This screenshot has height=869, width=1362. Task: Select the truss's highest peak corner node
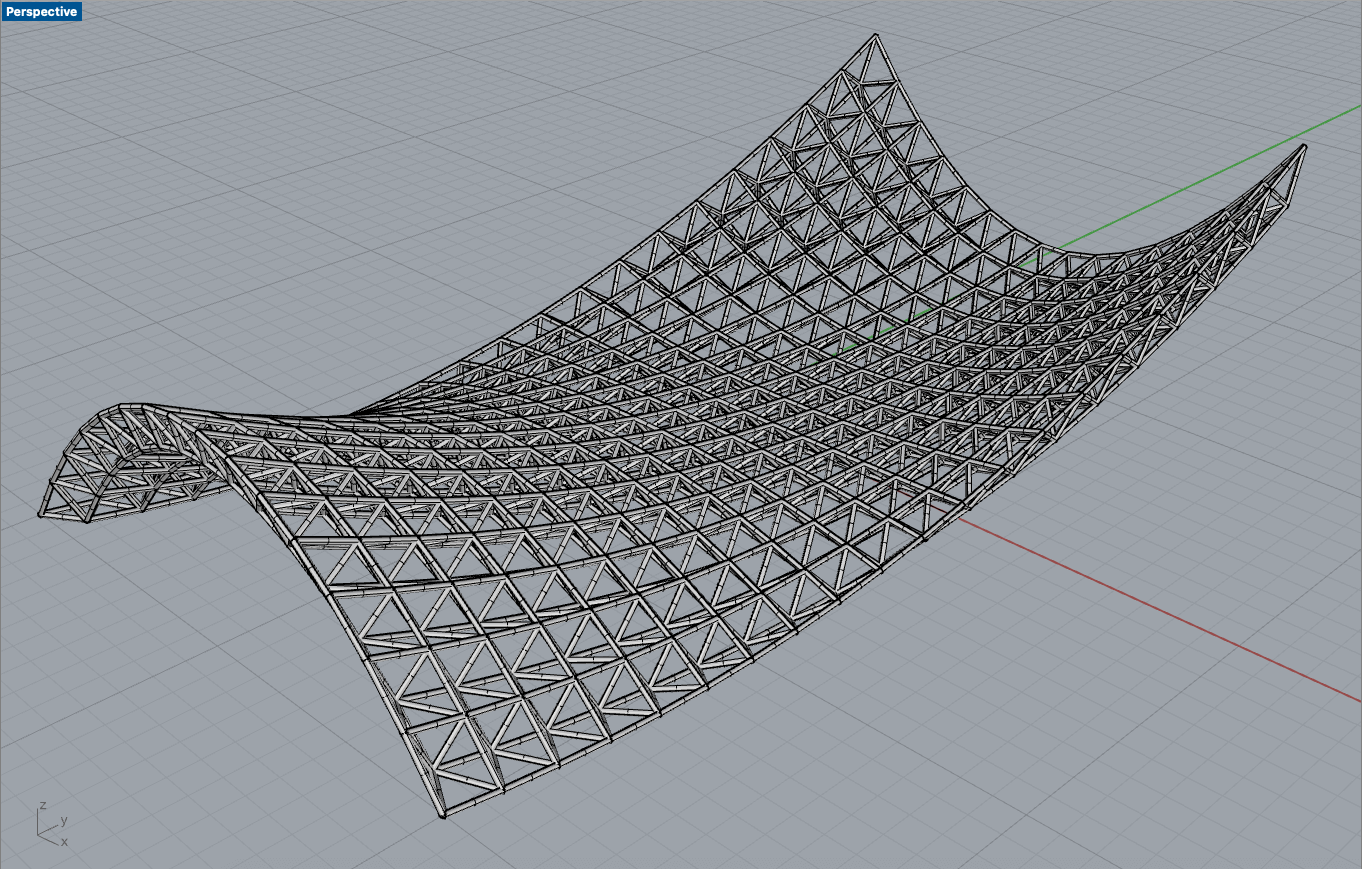(876, 37)
